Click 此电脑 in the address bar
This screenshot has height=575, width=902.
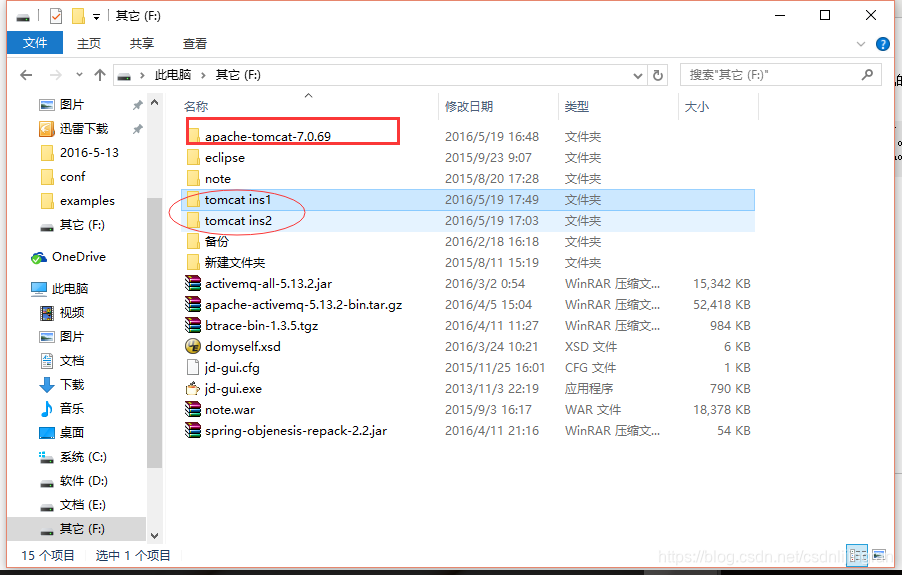pos(173,75)
